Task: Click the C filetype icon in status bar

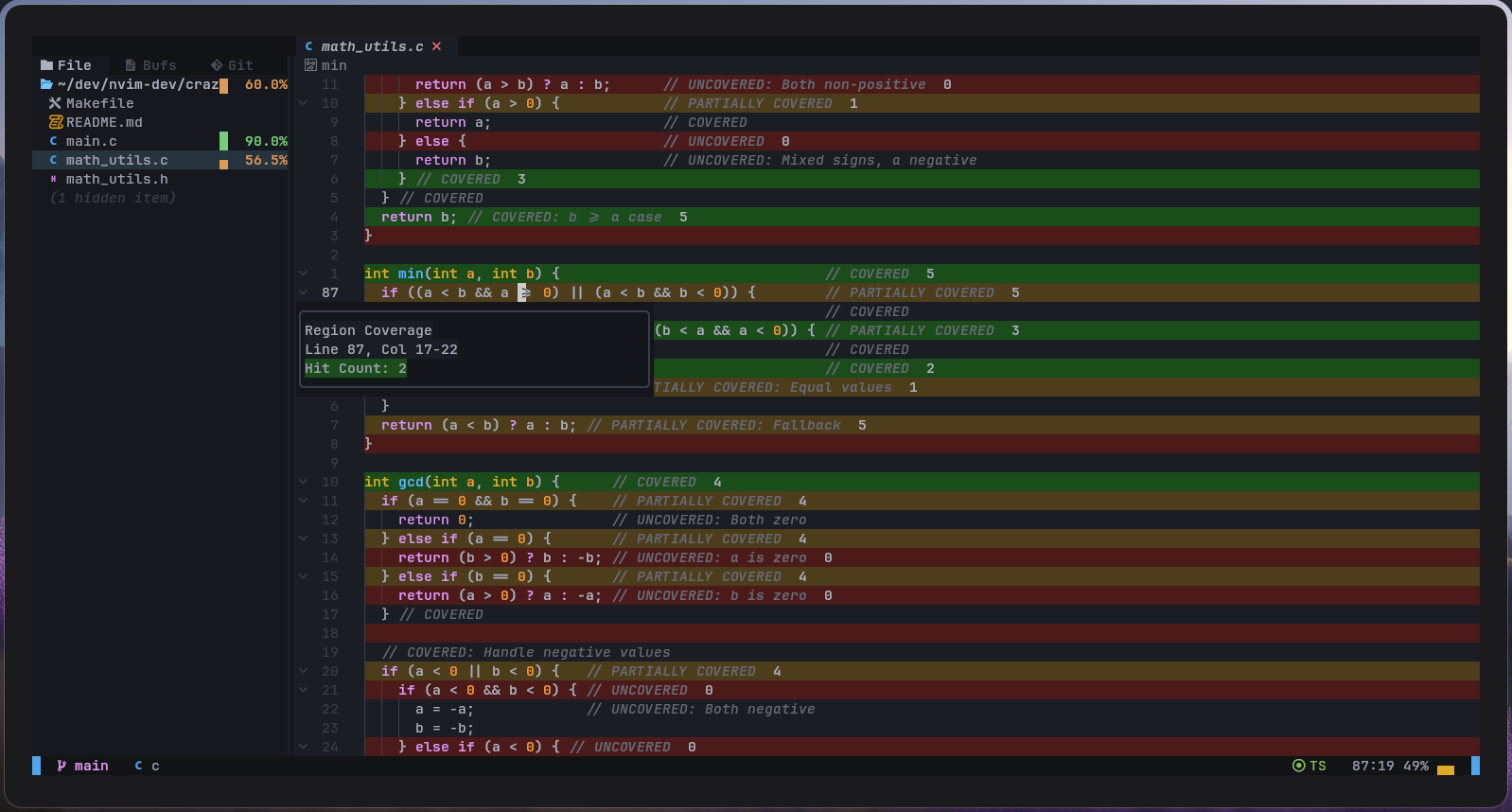Action: [x=138, y=766]
